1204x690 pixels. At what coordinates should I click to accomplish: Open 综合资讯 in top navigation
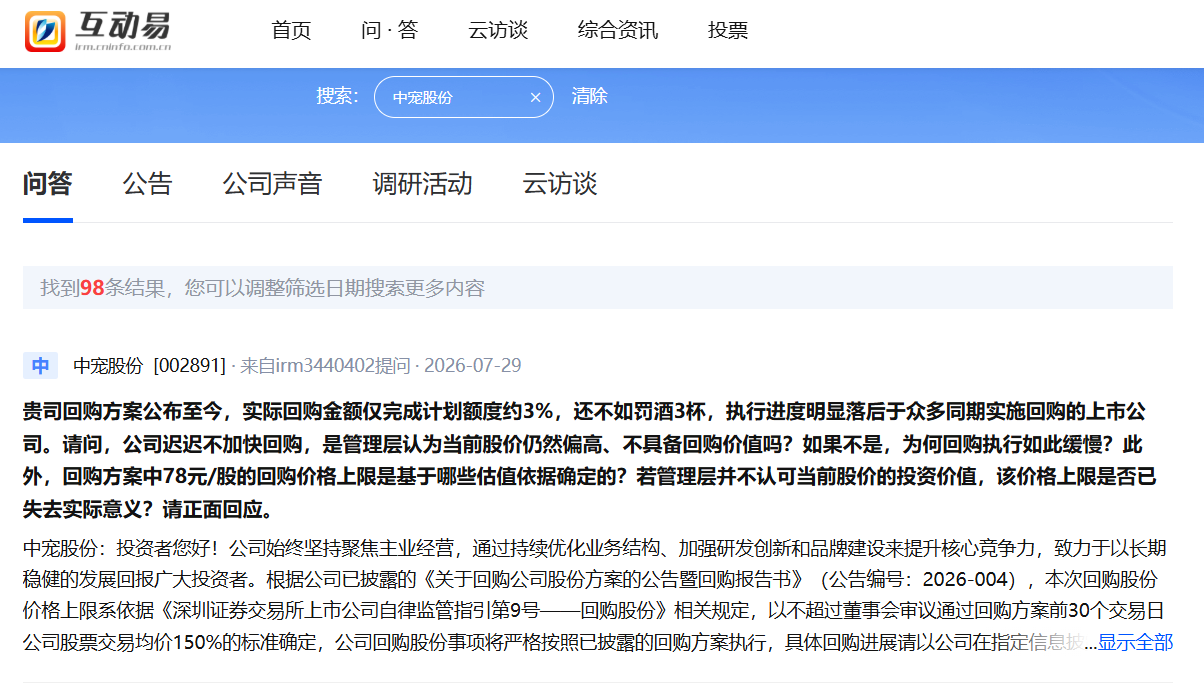coord(617,30)
